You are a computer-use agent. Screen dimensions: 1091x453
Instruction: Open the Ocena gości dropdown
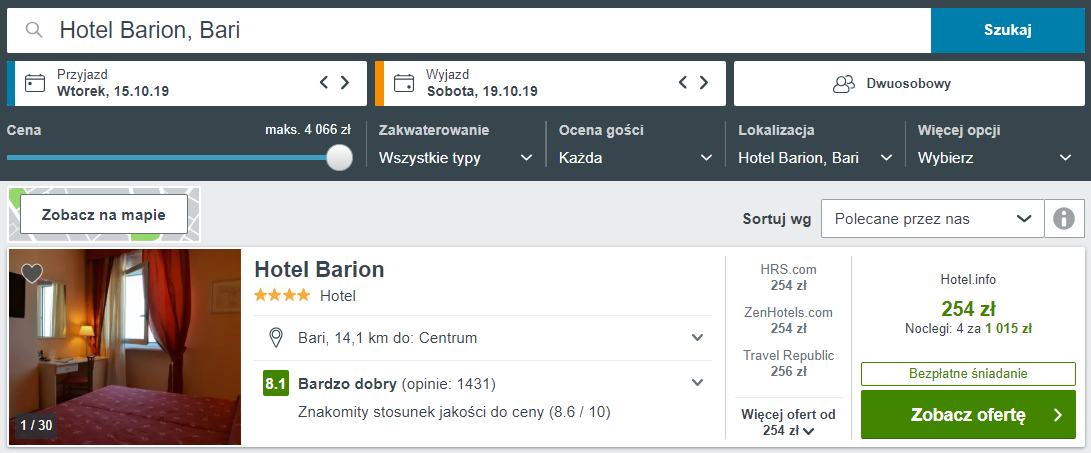click(x=635, y=158)
